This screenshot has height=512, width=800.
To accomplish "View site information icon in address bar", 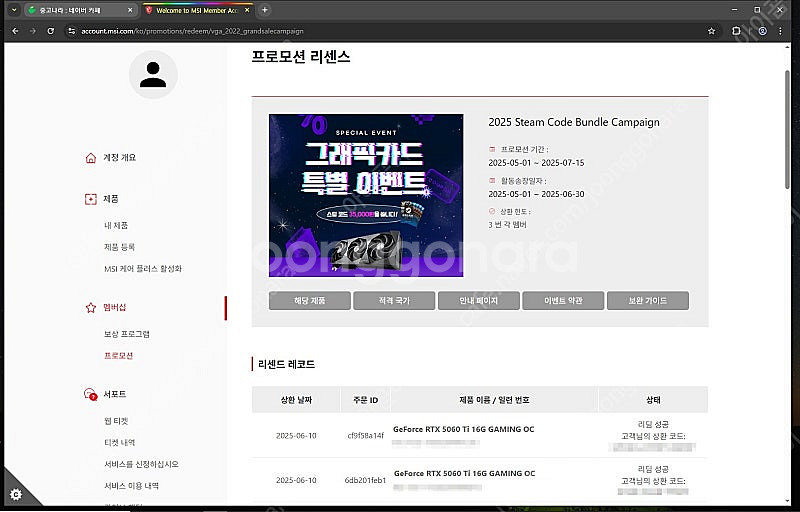I will tap(71, 31).
